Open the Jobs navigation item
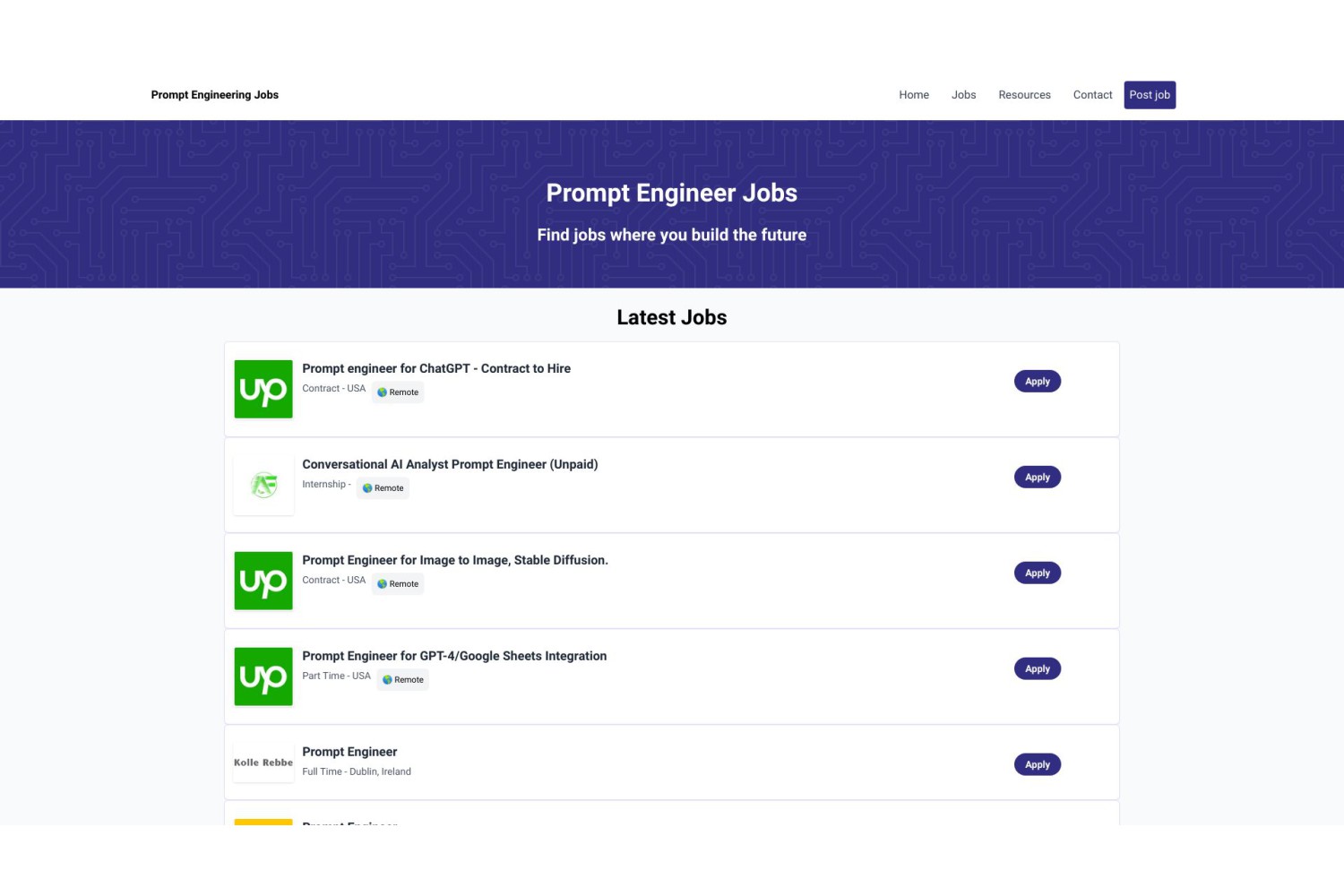Viewport: 1344px width, 896px height. point(964,95)
